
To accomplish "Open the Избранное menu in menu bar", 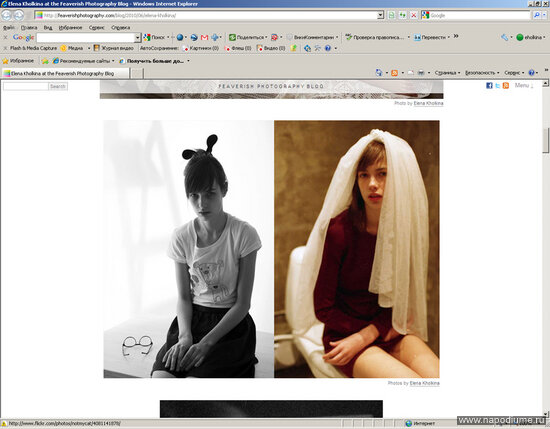I will pos(70,27).
